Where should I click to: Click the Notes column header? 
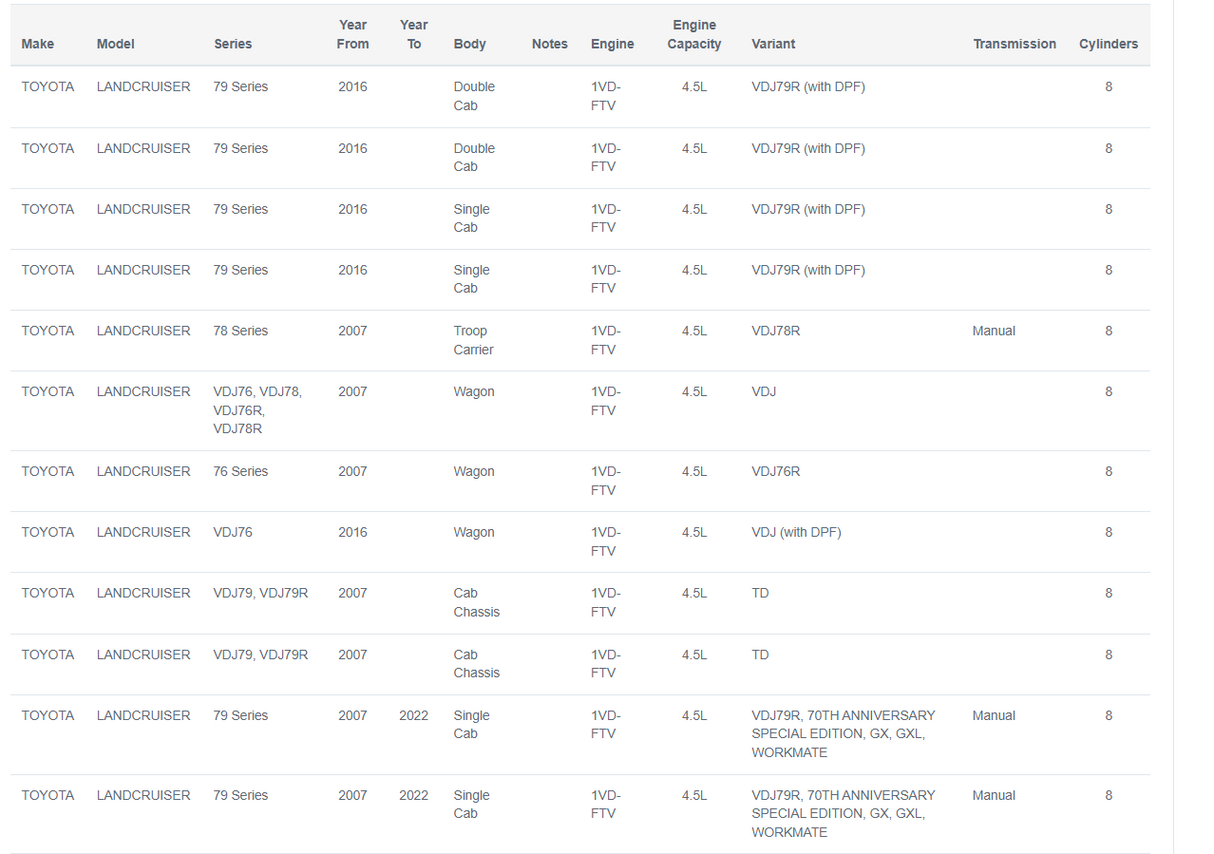[x=550, y=44]
